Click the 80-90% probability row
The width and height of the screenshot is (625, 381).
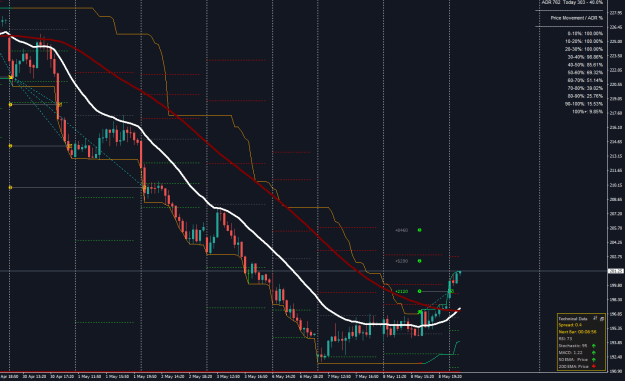coord(585,96)
